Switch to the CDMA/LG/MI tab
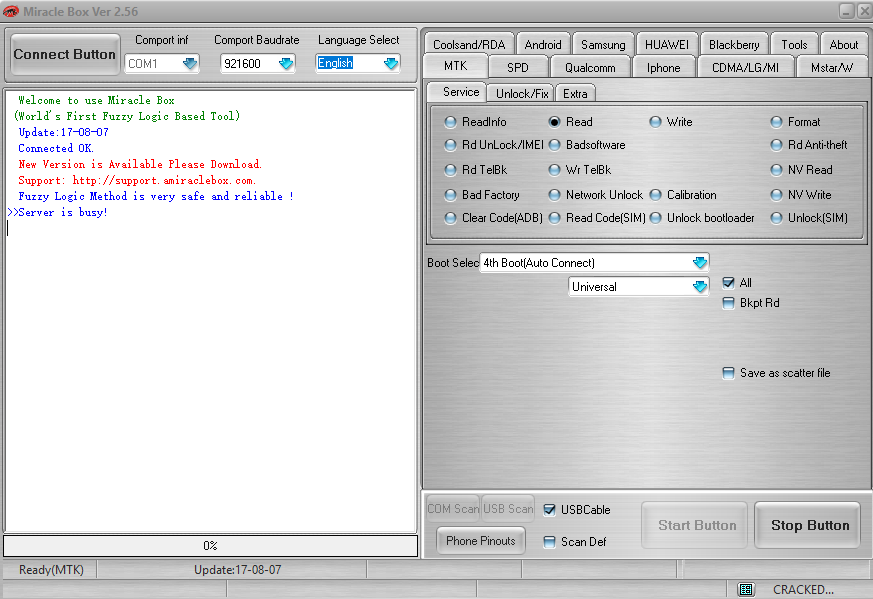 point(745,67)
